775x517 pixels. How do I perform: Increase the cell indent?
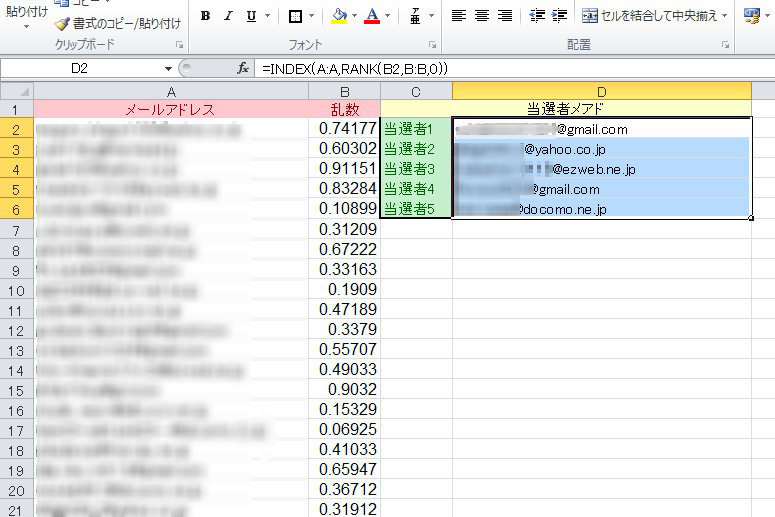559,16
